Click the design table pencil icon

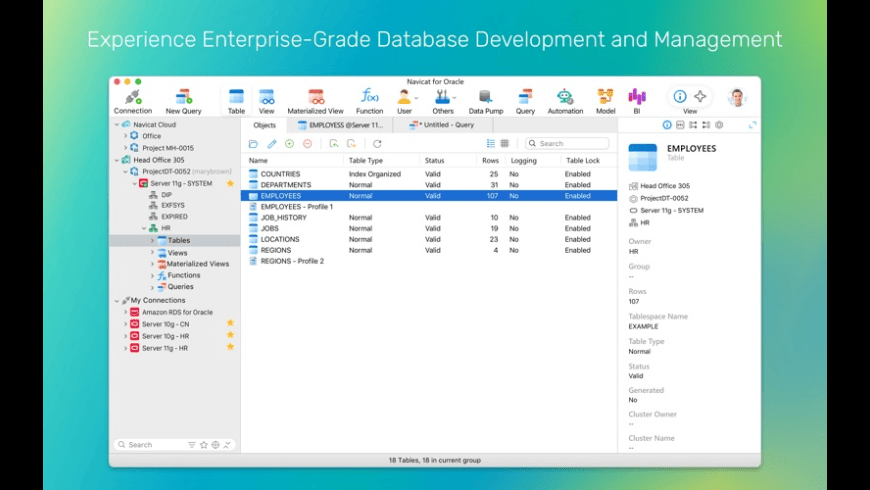272,144
